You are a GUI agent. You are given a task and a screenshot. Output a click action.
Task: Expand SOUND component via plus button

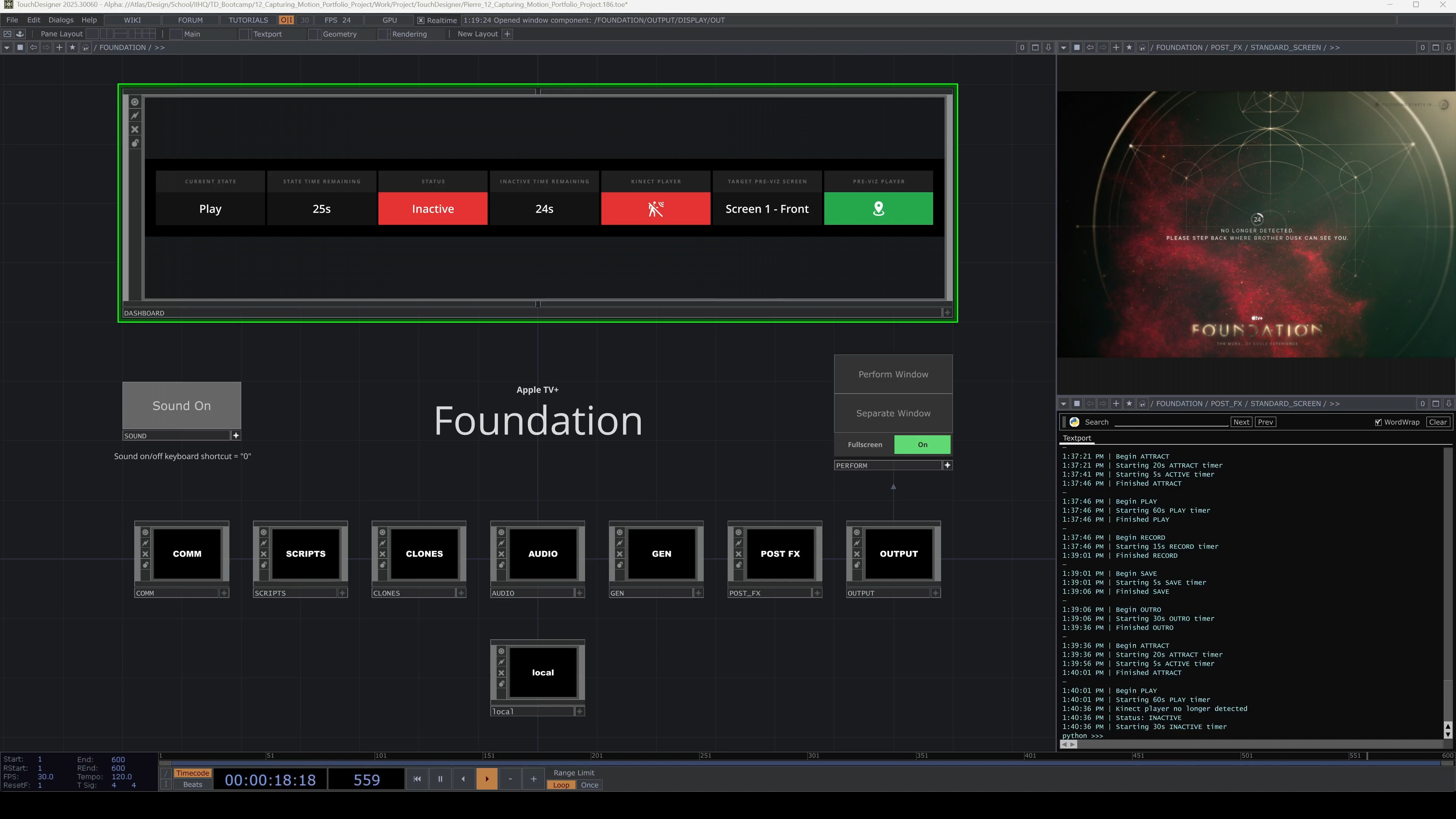(236, 436)
